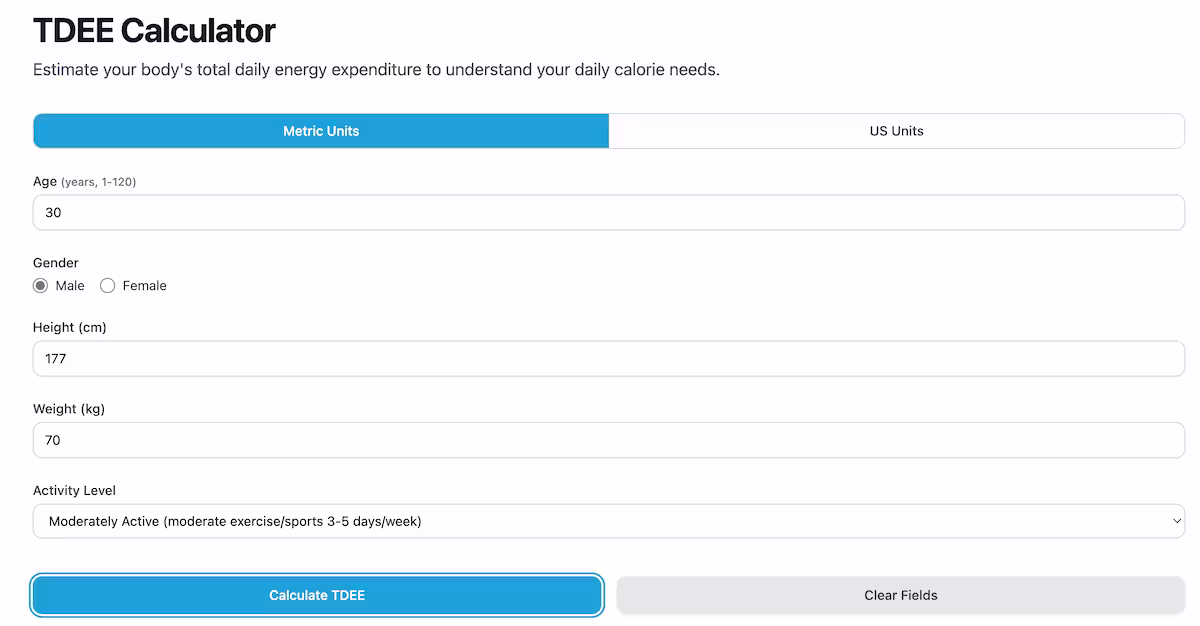The width and height of the screenshot is (1200, 626).
Task: Click the Male option label text
Action: [70, 286]
